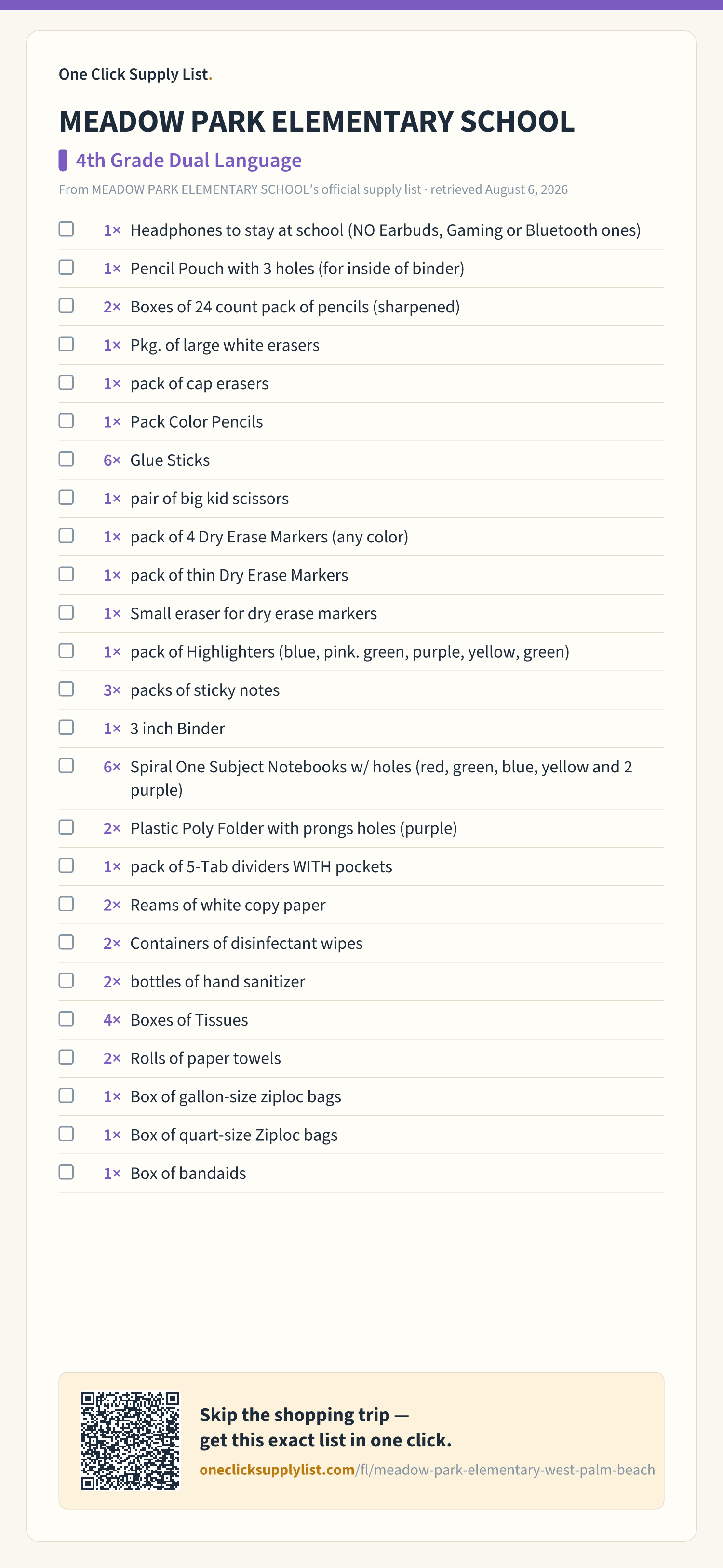Select the pack of cap erasers checkbox
723x1568 pixels.
[x=67, y=382]
